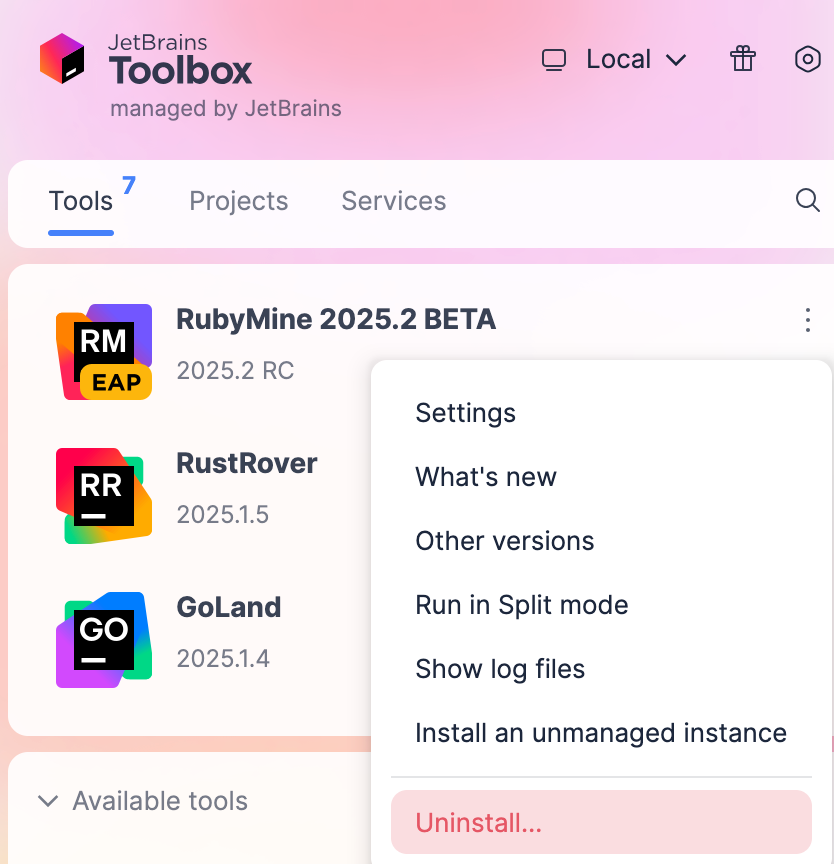Viewport: 834px width, 864px height.
Task: Click Run in Split mode
Action: tap(522, 605)
